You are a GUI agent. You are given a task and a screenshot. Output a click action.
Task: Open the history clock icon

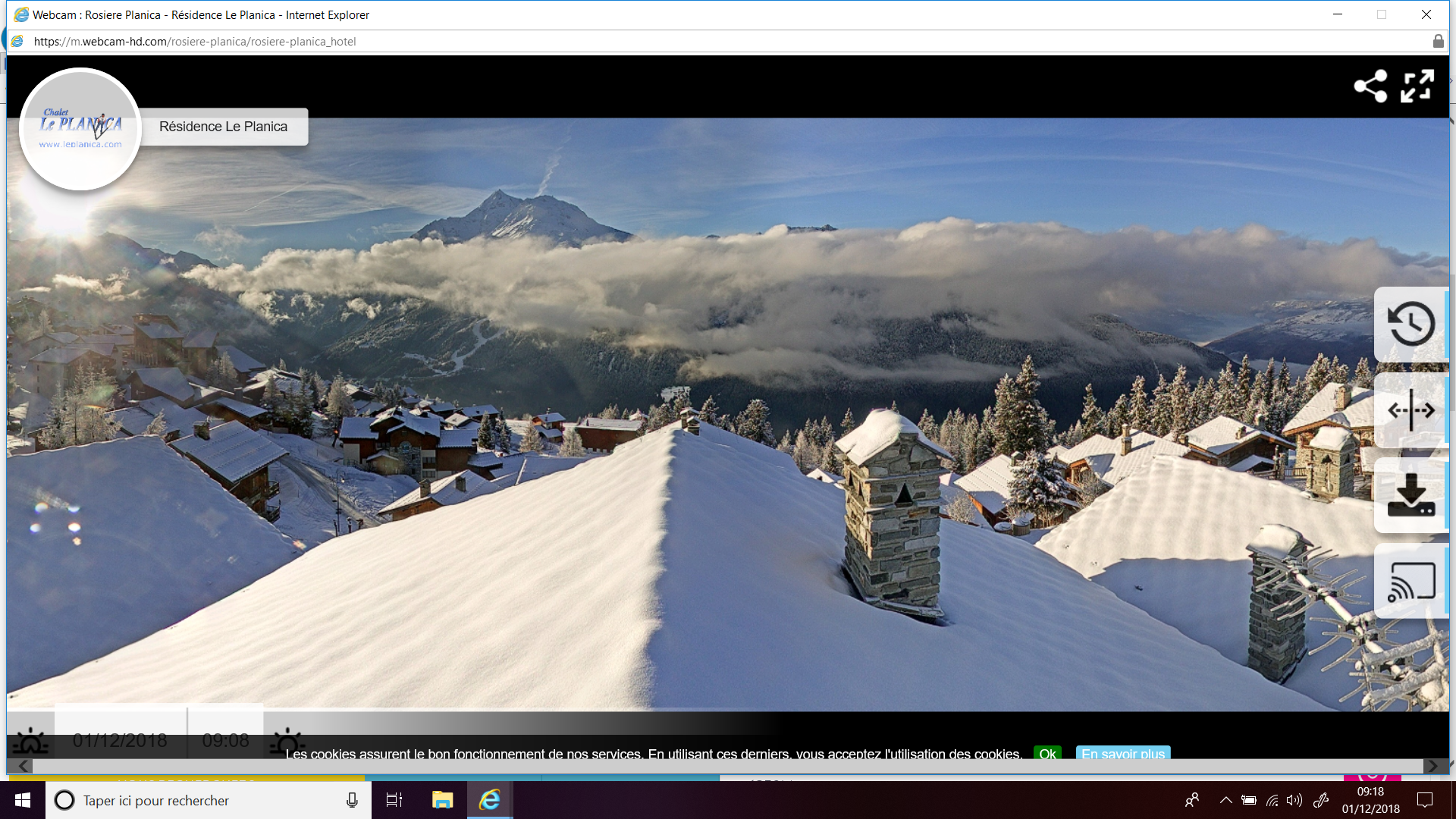pos(1410,325)
